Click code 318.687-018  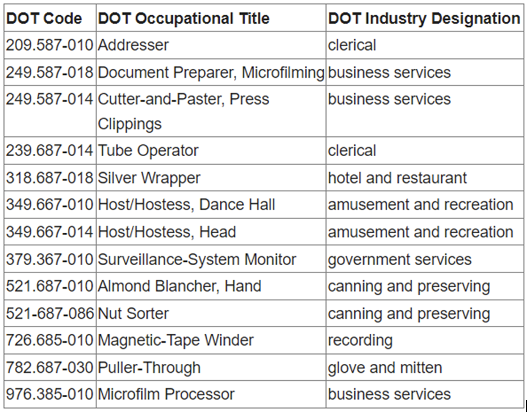[50, 178]
